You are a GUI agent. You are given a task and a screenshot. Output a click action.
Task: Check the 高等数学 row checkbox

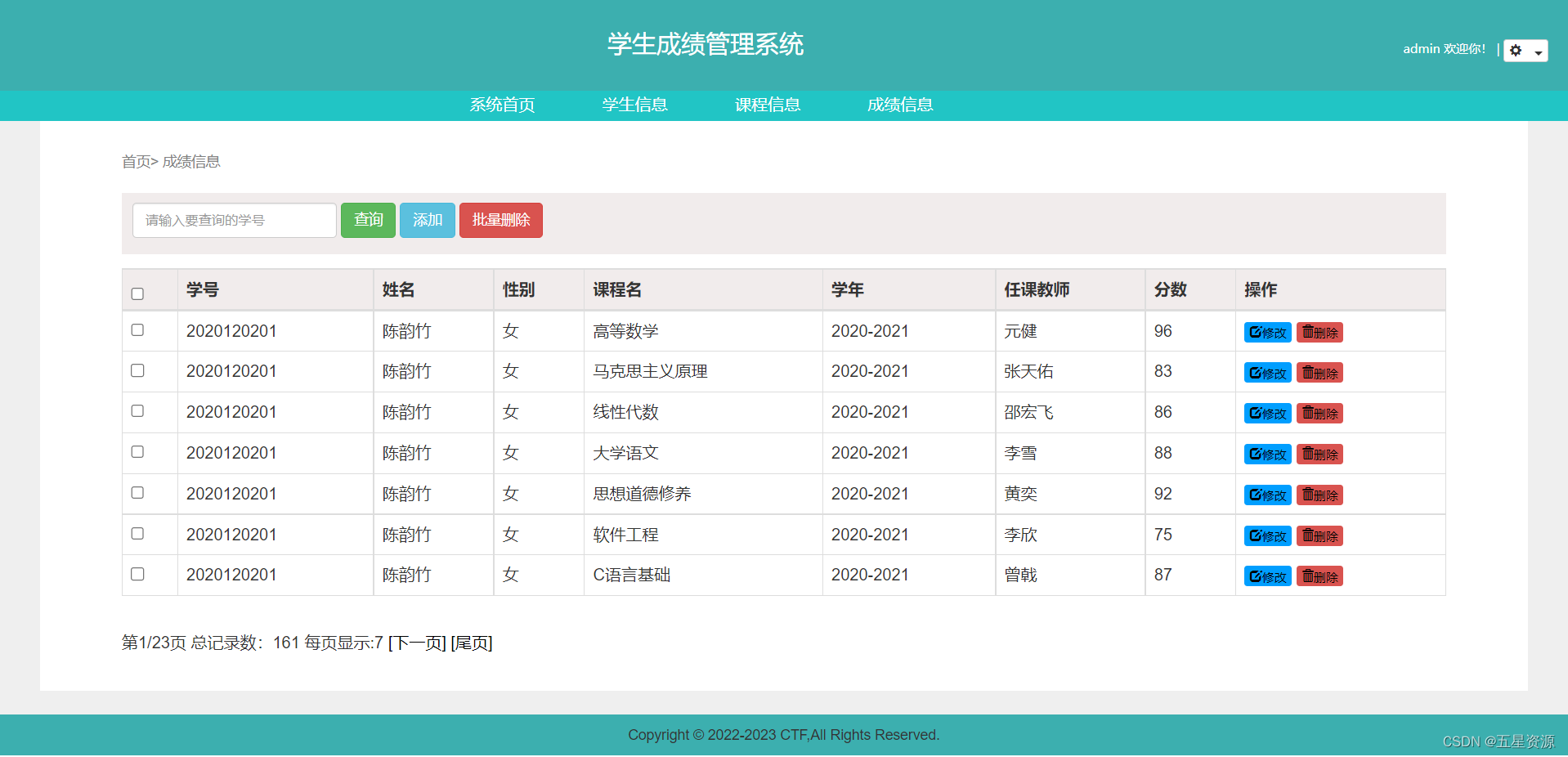tap(137, 329)
